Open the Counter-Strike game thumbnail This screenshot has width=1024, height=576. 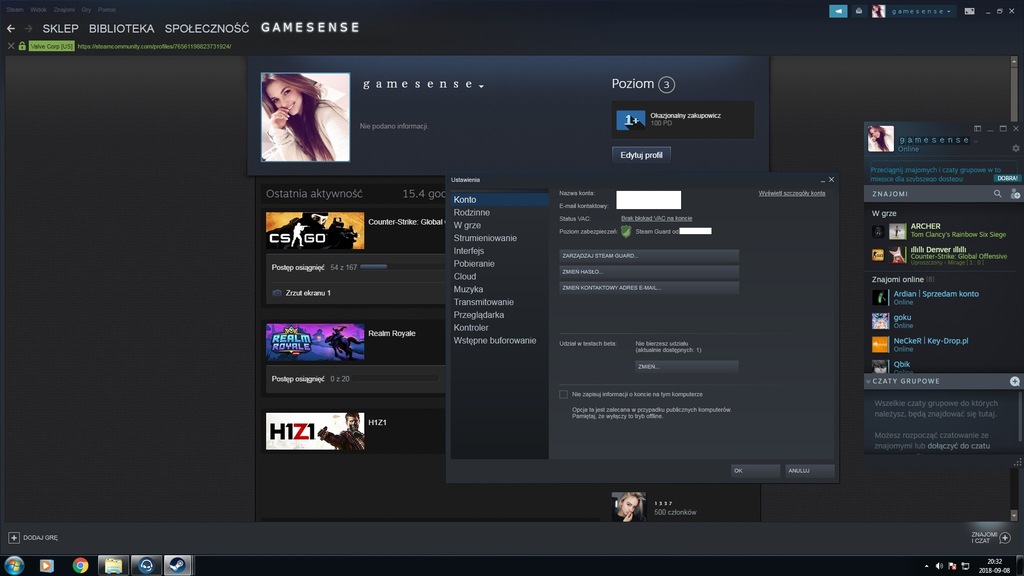pyautogui.click(x=315, y=231)
